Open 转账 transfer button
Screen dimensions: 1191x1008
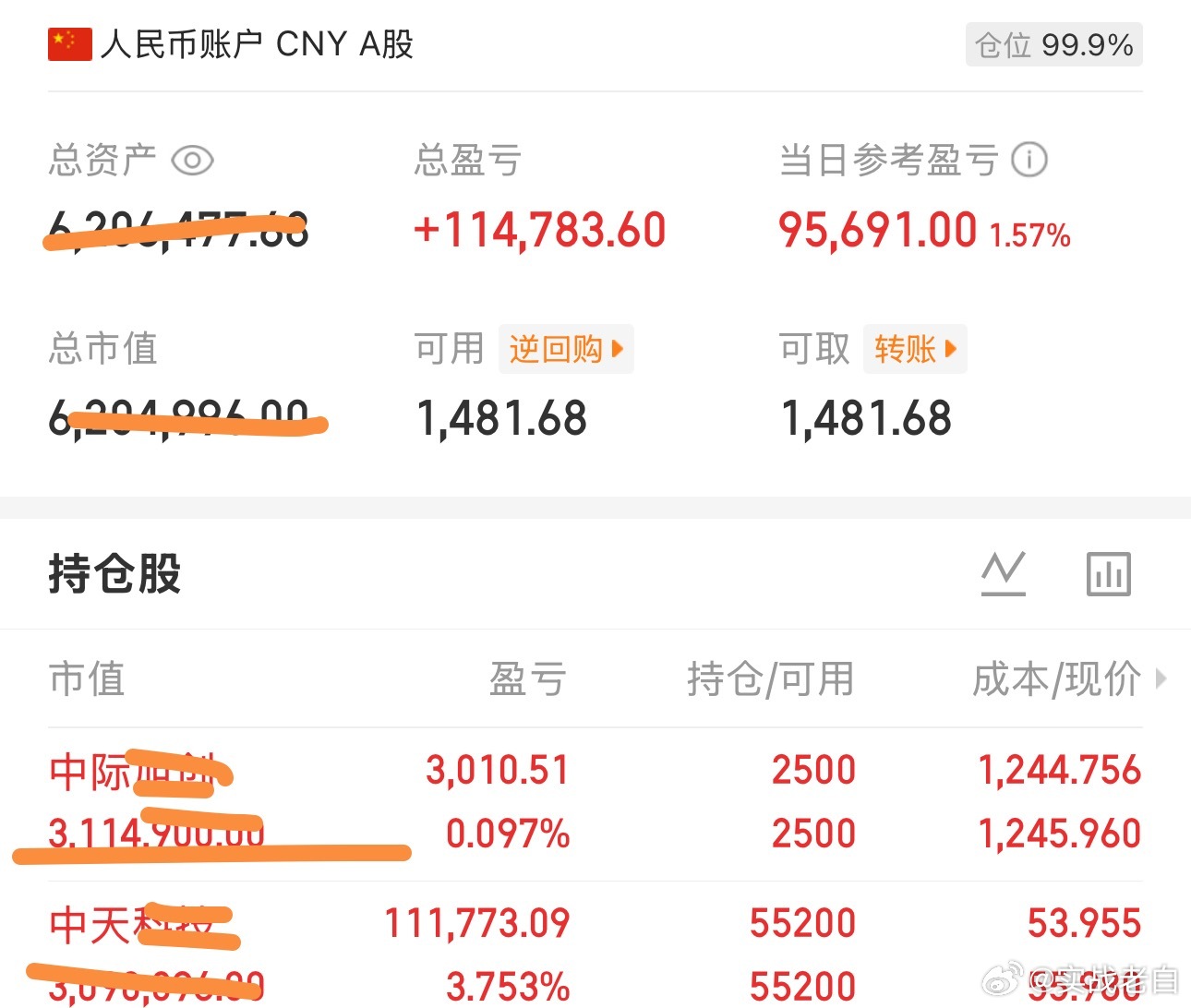click(915, 349)
